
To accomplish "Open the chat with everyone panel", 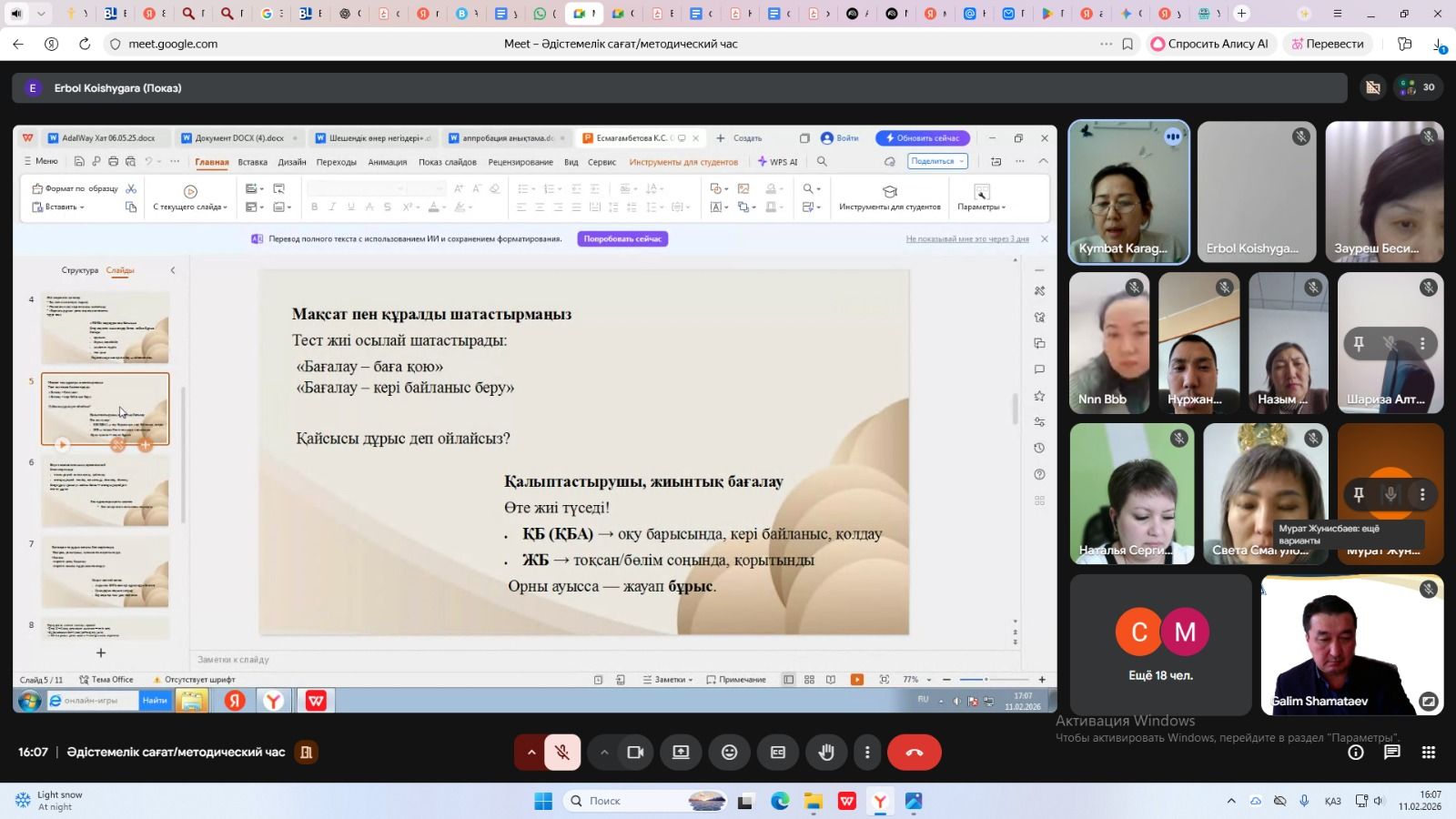I will (1392, 753).
